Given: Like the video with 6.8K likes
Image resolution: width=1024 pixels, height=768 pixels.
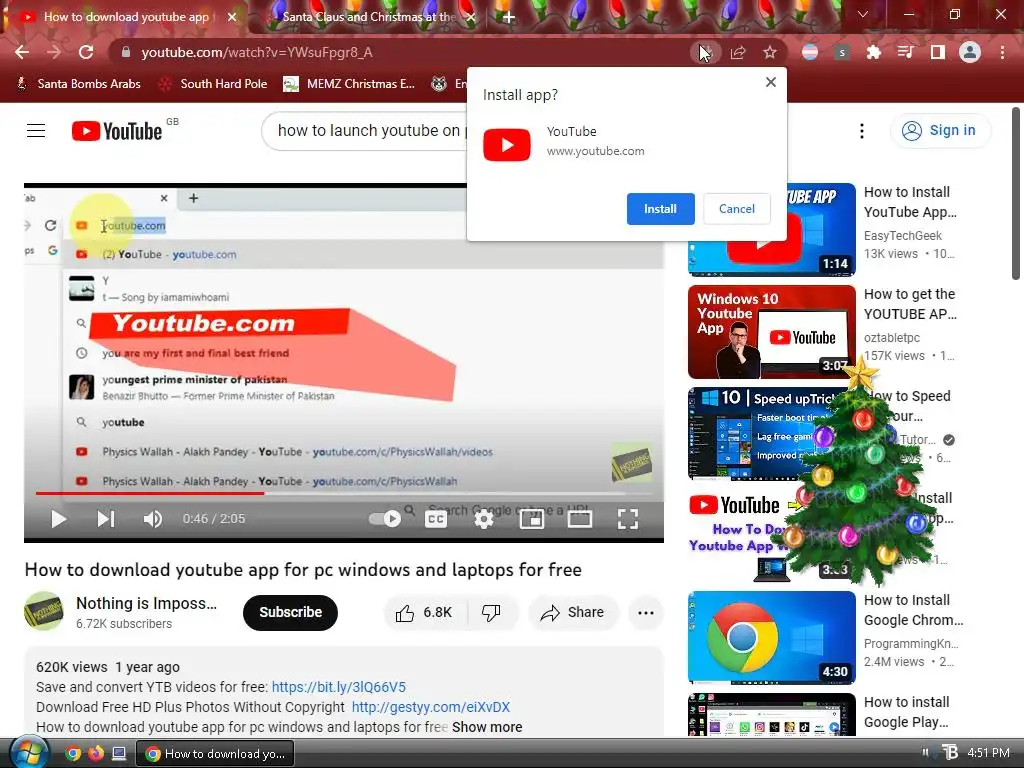Looking at the screenshot, I should point(424,613).
